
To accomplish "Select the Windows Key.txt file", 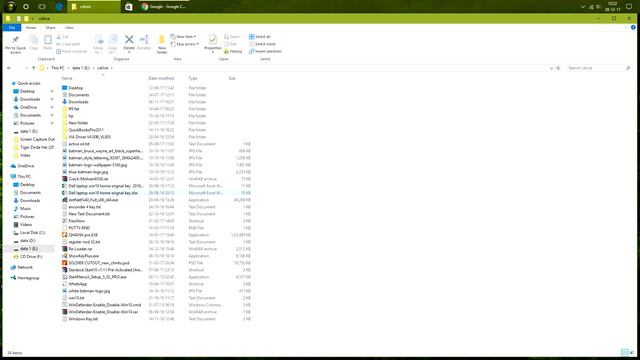I will pos(83,319).
